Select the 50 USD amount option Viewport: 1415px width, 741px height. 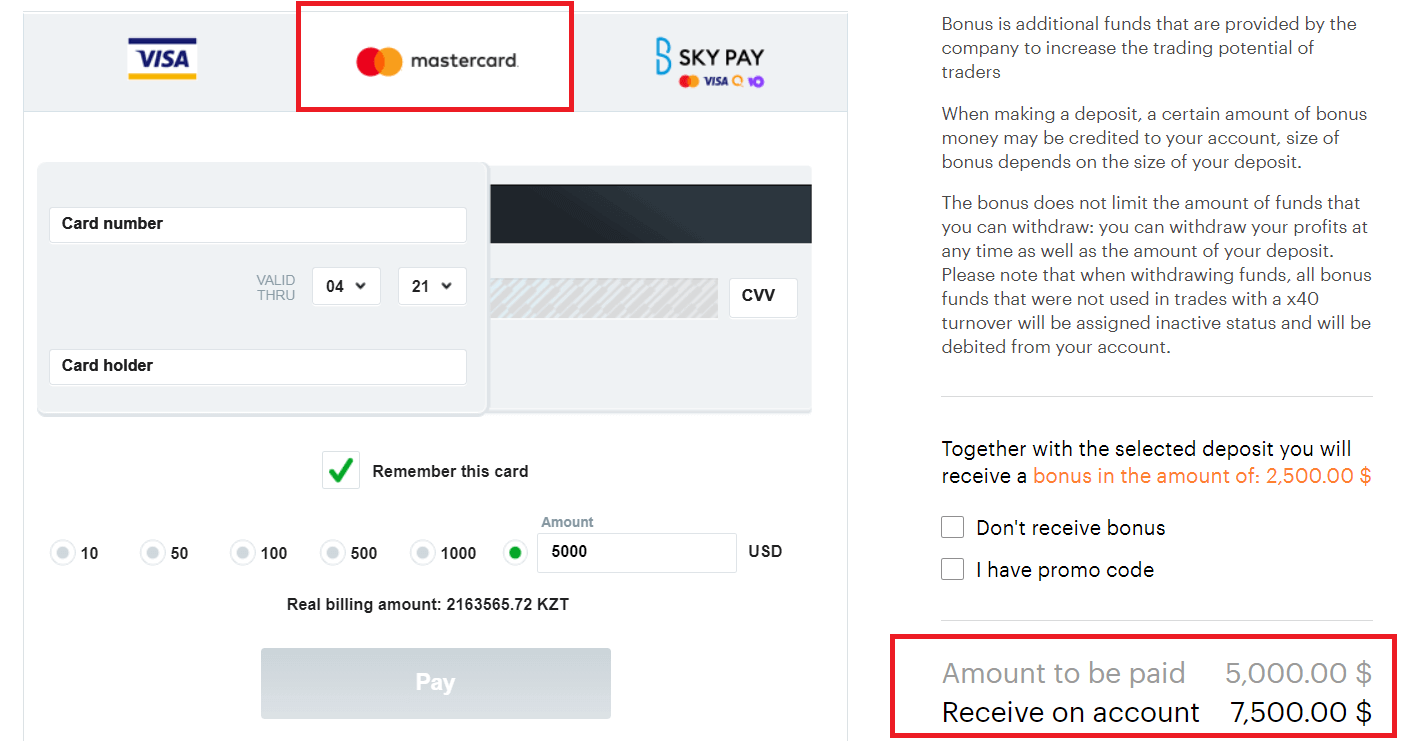[x=153, y=552]
